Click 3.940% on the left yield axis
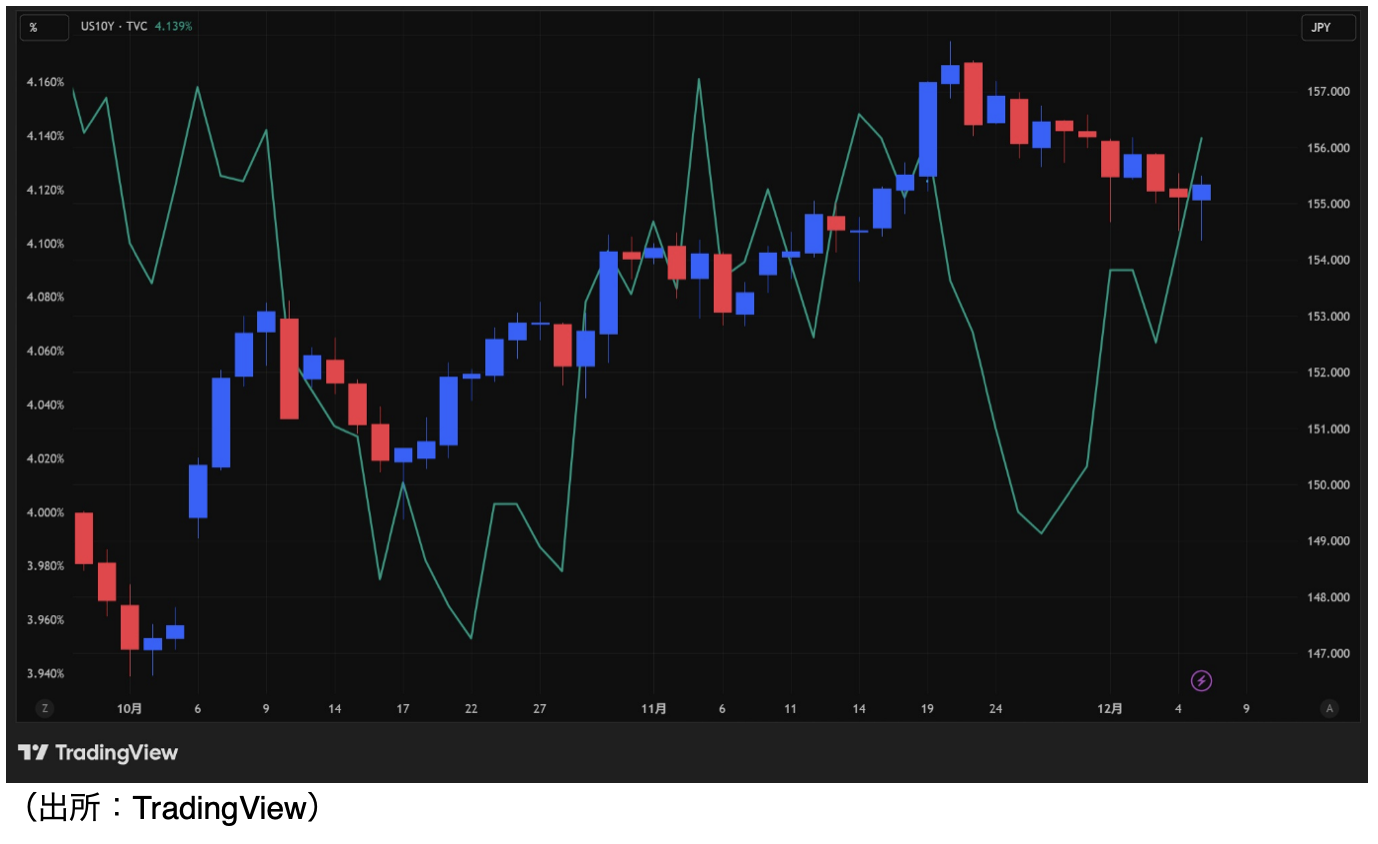The width and height of the screenshot is (1378, 844). pyautogui.click(x=46, y=674)
